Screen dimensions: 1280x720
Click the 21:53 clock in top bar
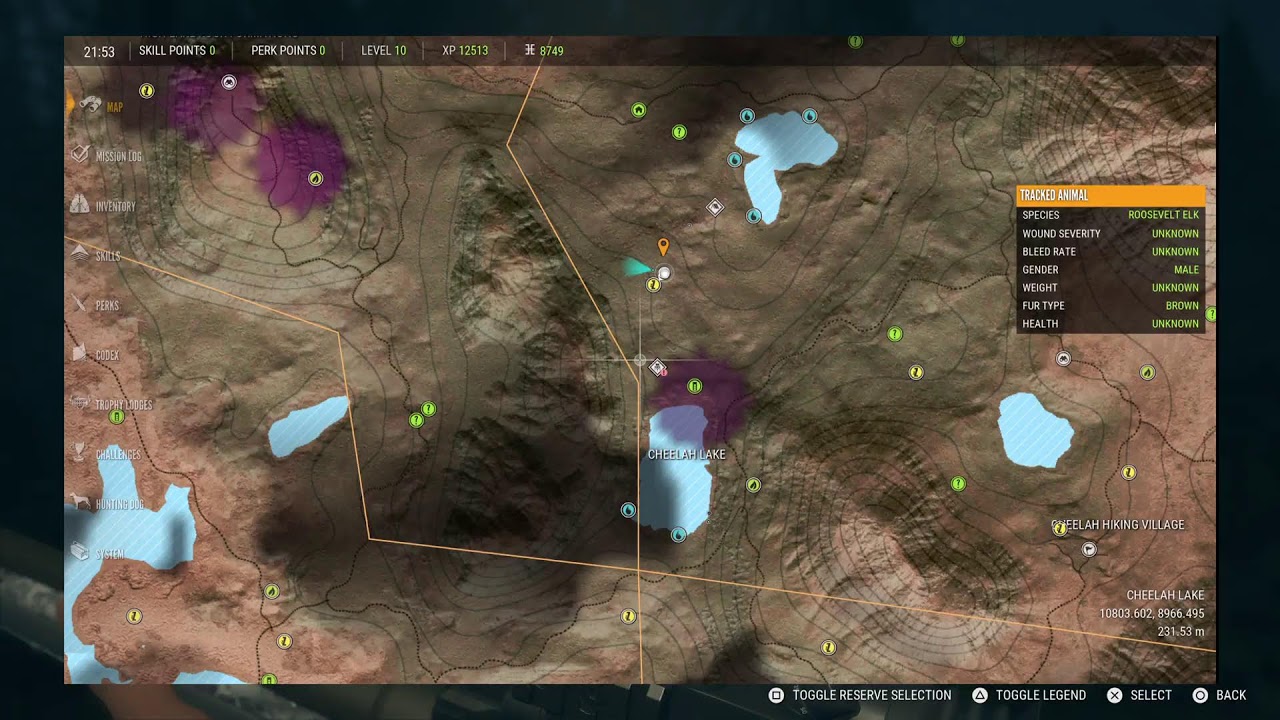pos(99,52)
